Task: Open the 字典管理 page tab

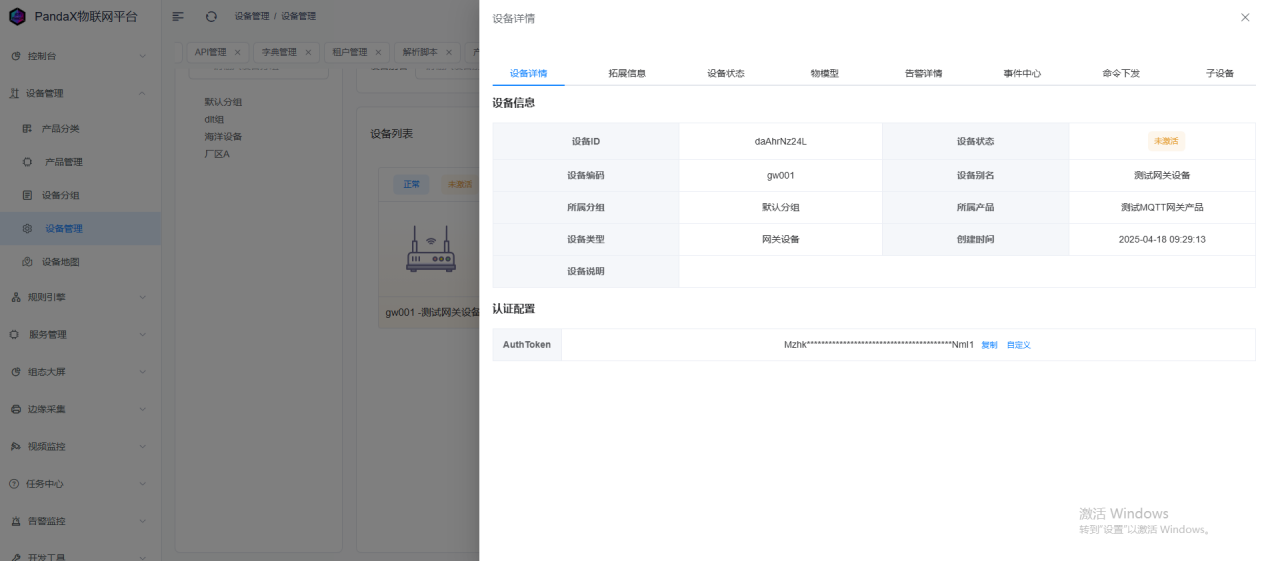Action: tap(279, 52)
